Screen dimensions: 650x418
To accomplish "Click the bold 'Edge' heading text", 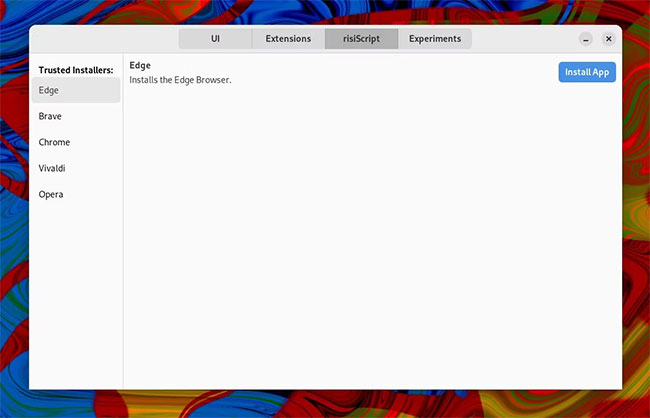I will tap(140, 66).
